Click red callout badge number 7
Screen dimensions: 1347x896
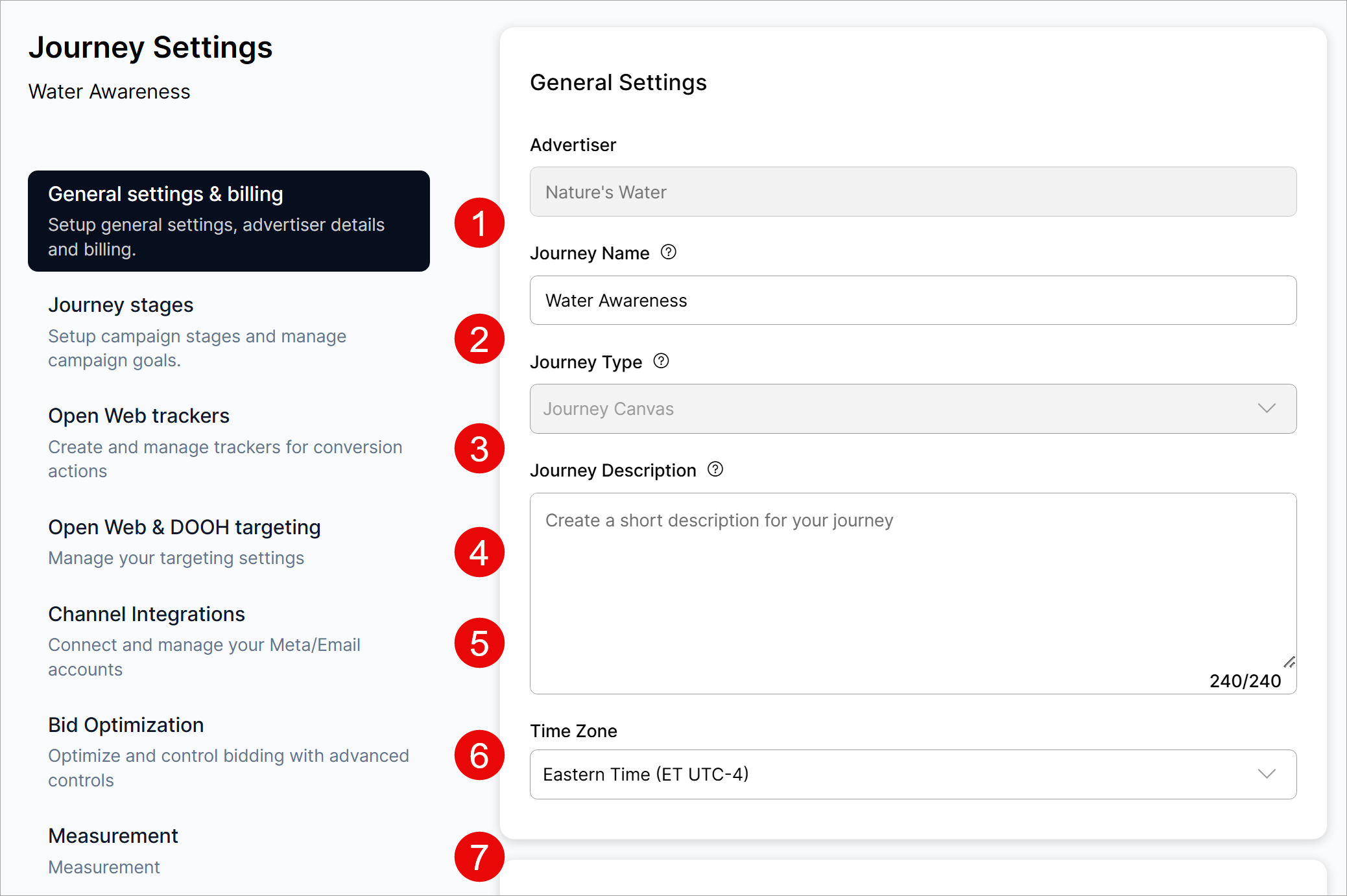click(479, 857)
